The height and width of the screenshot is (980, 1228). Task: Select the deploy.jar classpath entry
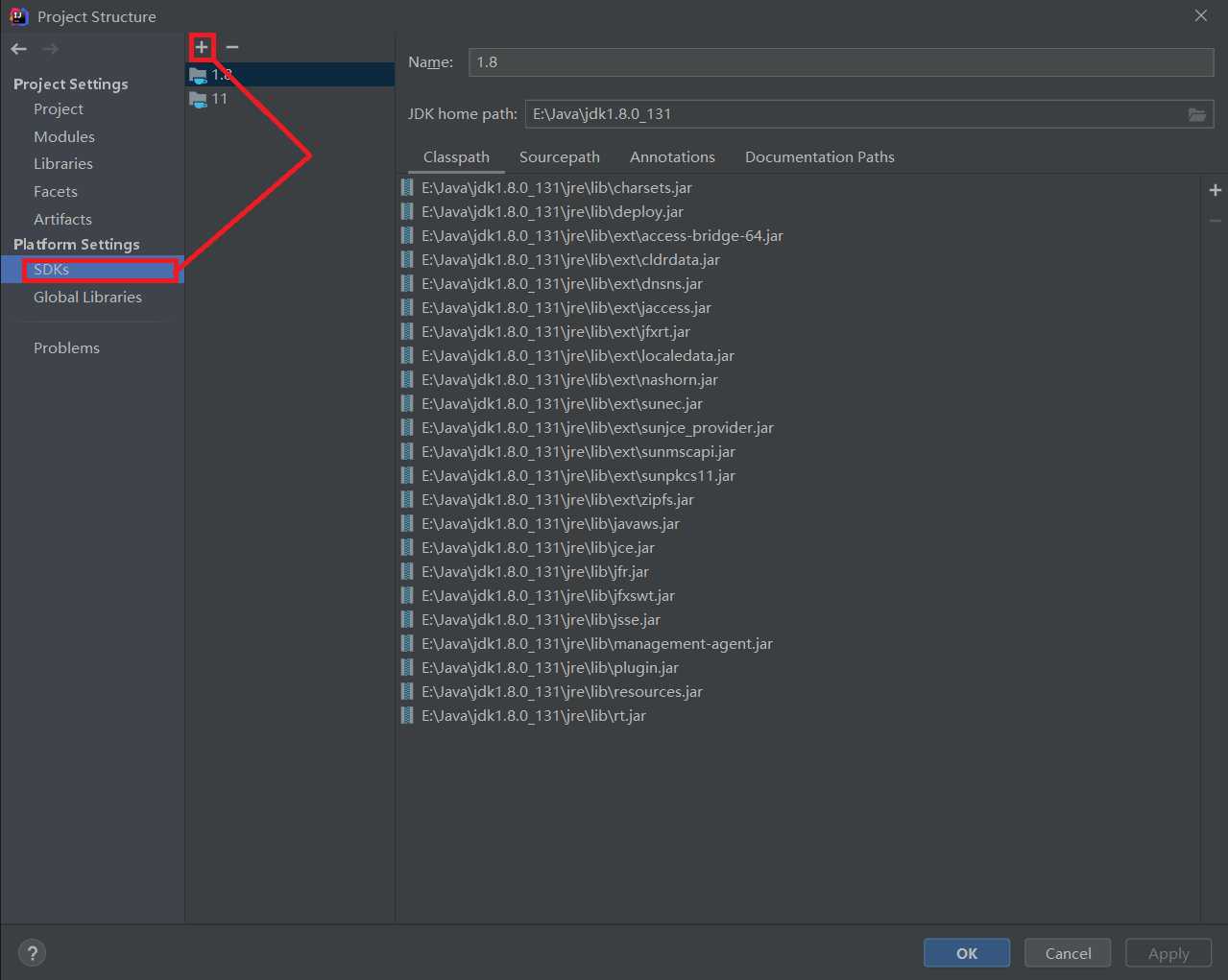pyautogui.click(x=798, y=212)
